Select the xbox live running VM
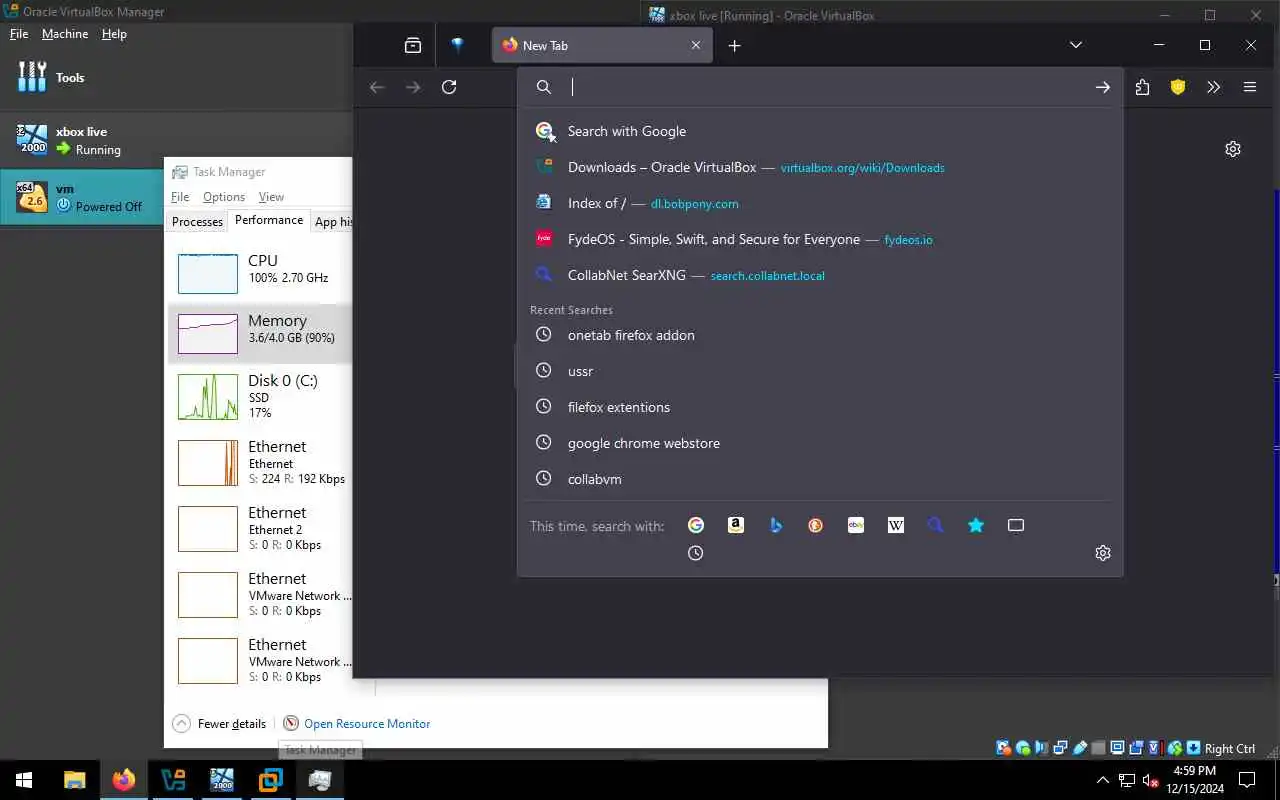This screenshot has height=800, width=1280. pos(176,140)
